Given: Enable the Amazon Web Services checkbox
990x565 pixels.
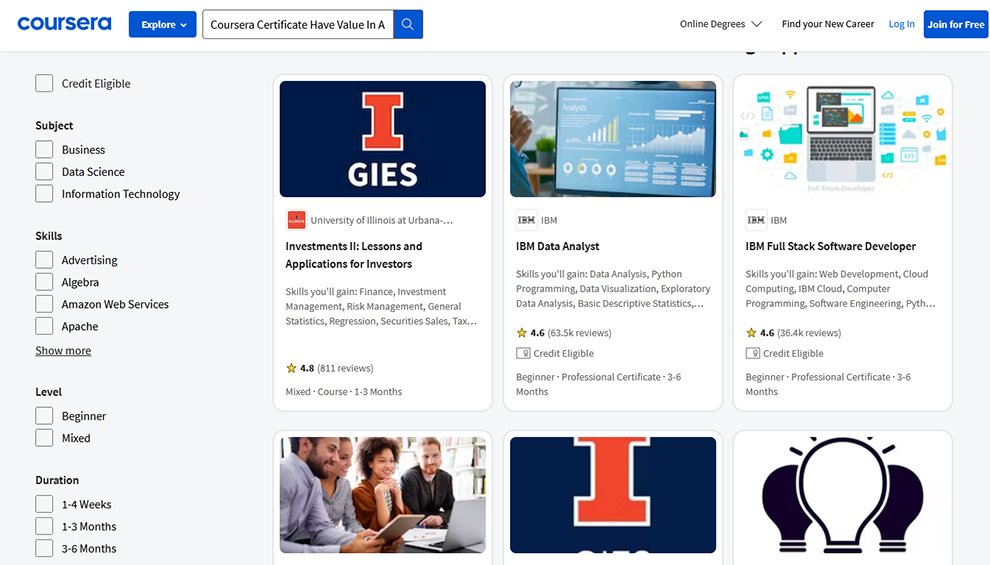Looking at the screenshot, I should 44,304.
